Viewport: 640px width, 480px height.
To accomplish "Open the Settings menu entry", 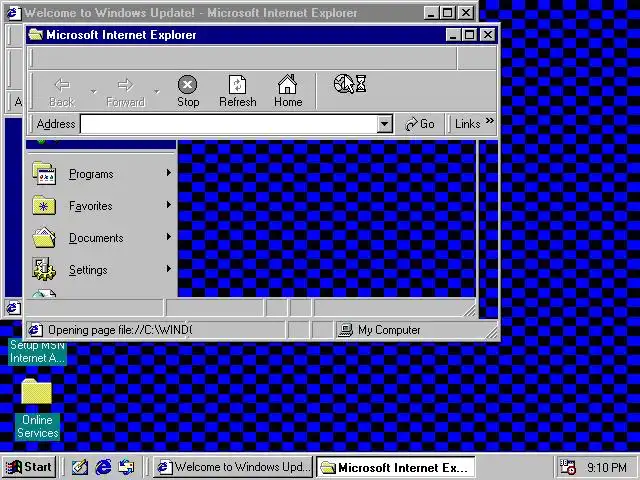I will [x=101, y=270].
